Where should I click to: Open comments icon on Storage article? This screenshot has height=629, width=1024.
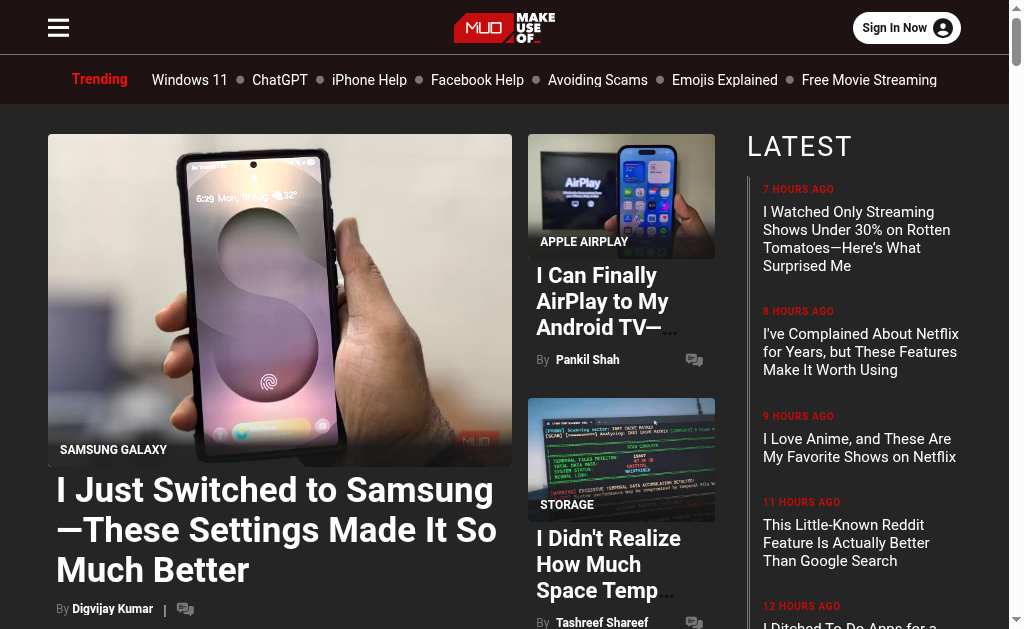tap(694, 622)
